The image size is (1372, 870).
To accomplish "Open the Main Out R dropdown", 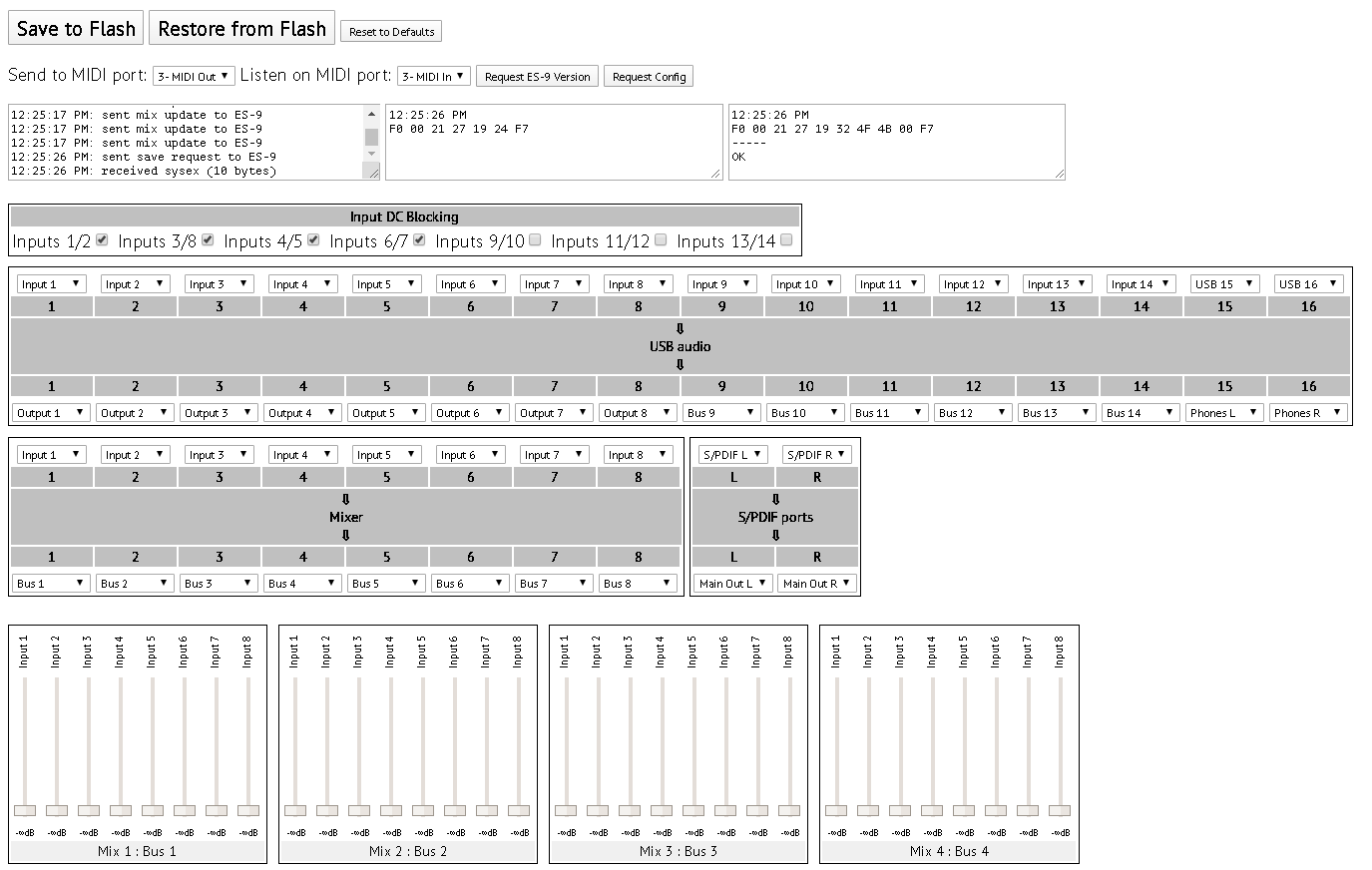I will point(817,583).
